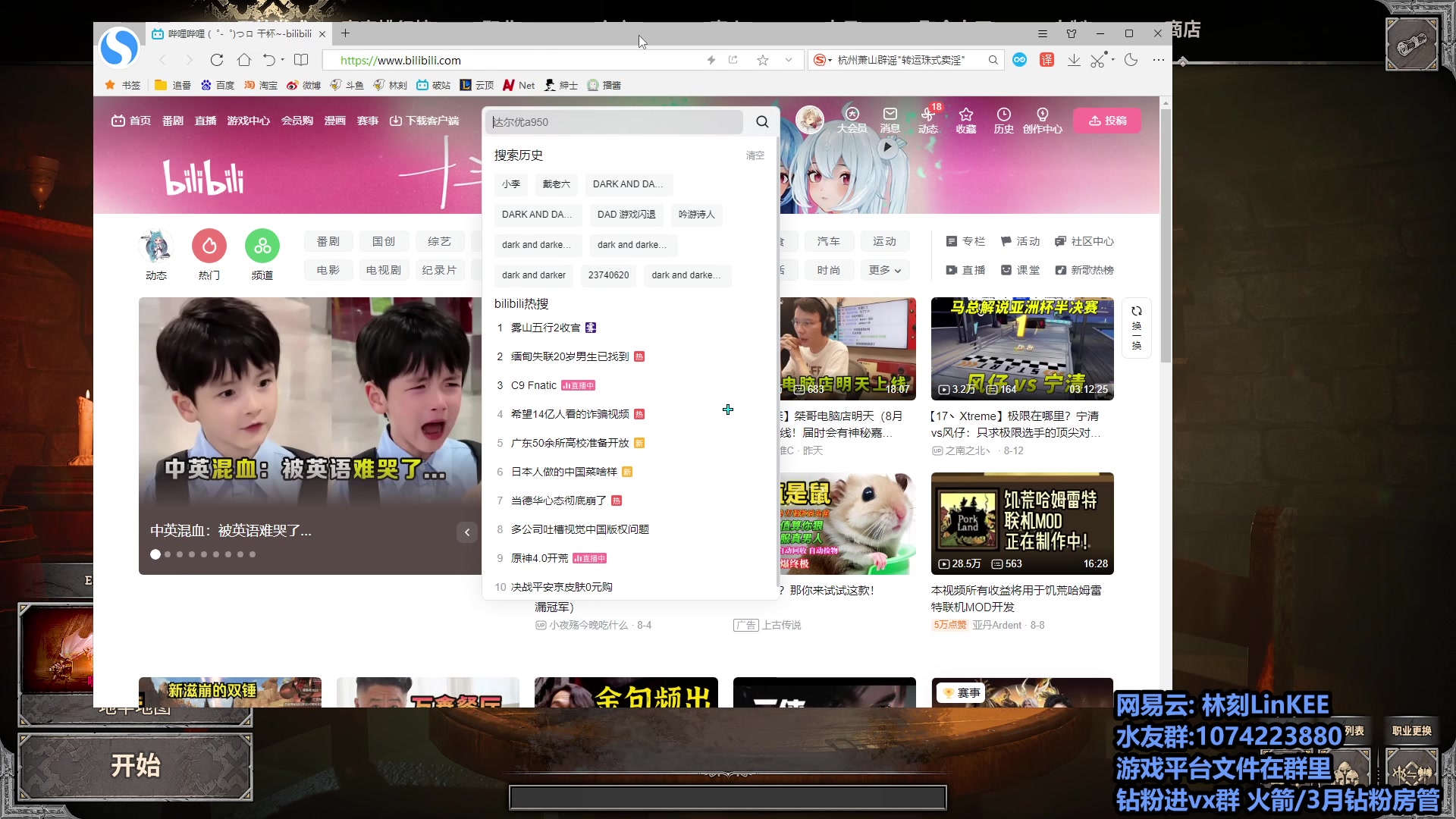Screen dimensions: 1456x819
Task: Click 开始 button in game window
Action: tap(136, 766)
